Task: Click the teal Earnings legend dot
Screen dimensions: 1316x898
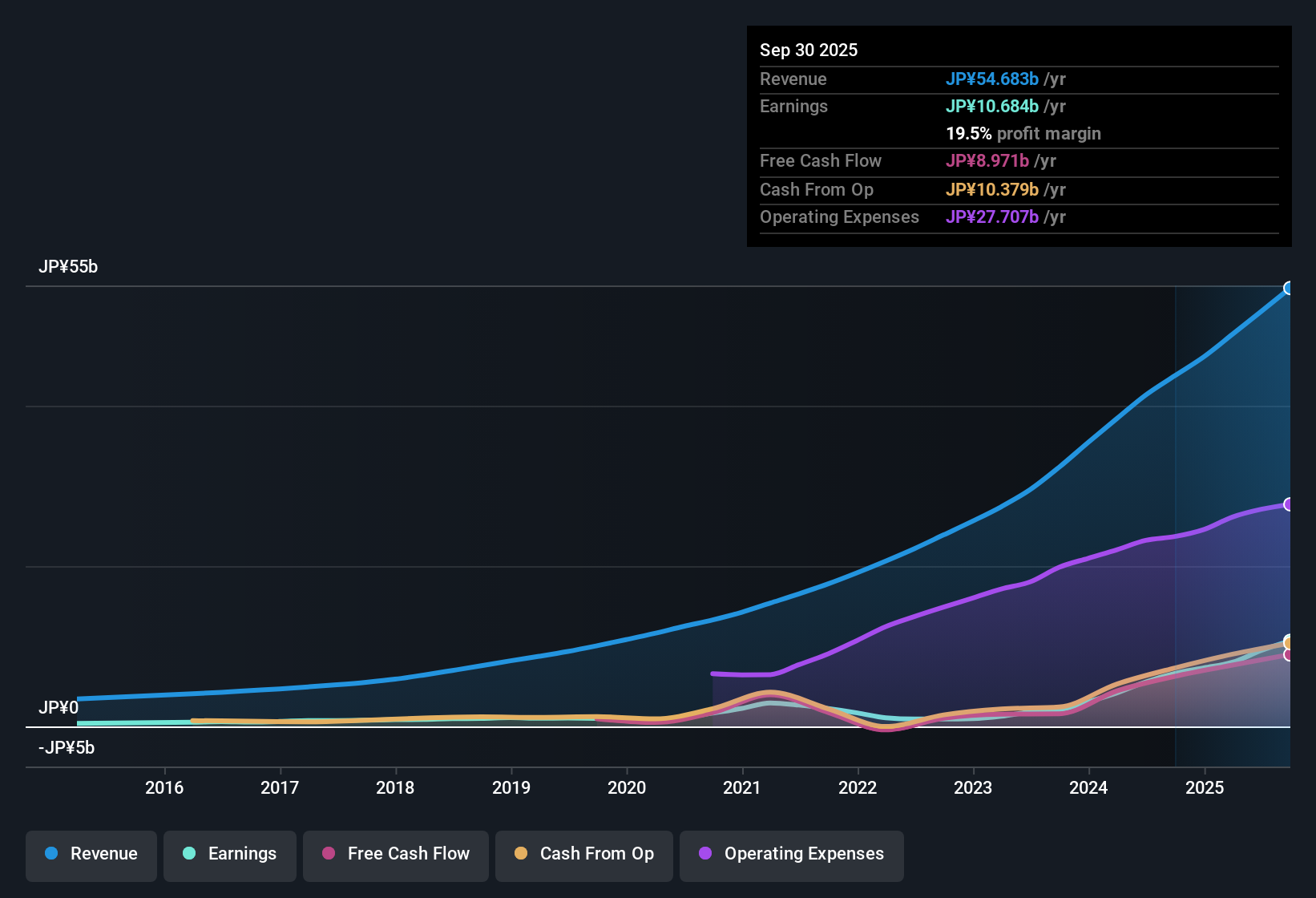Action: 190,854
